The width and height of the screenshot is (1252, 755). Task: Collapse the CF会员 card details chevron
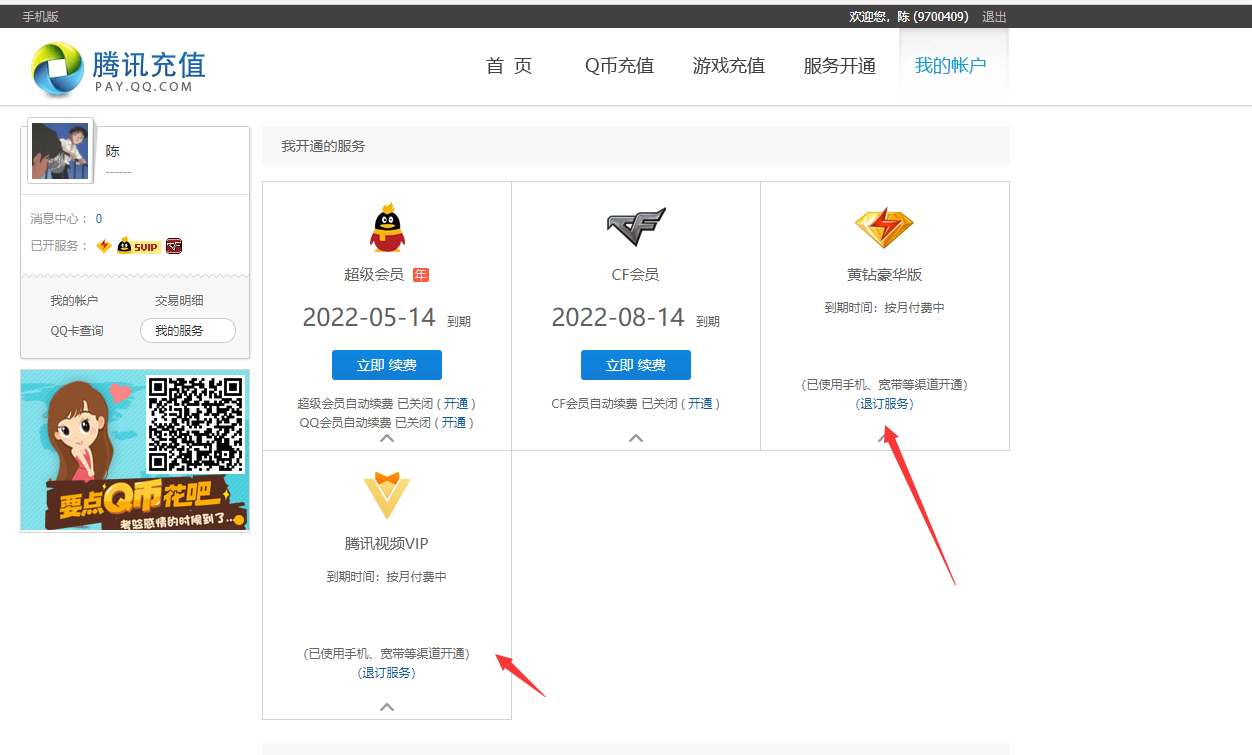636,439
